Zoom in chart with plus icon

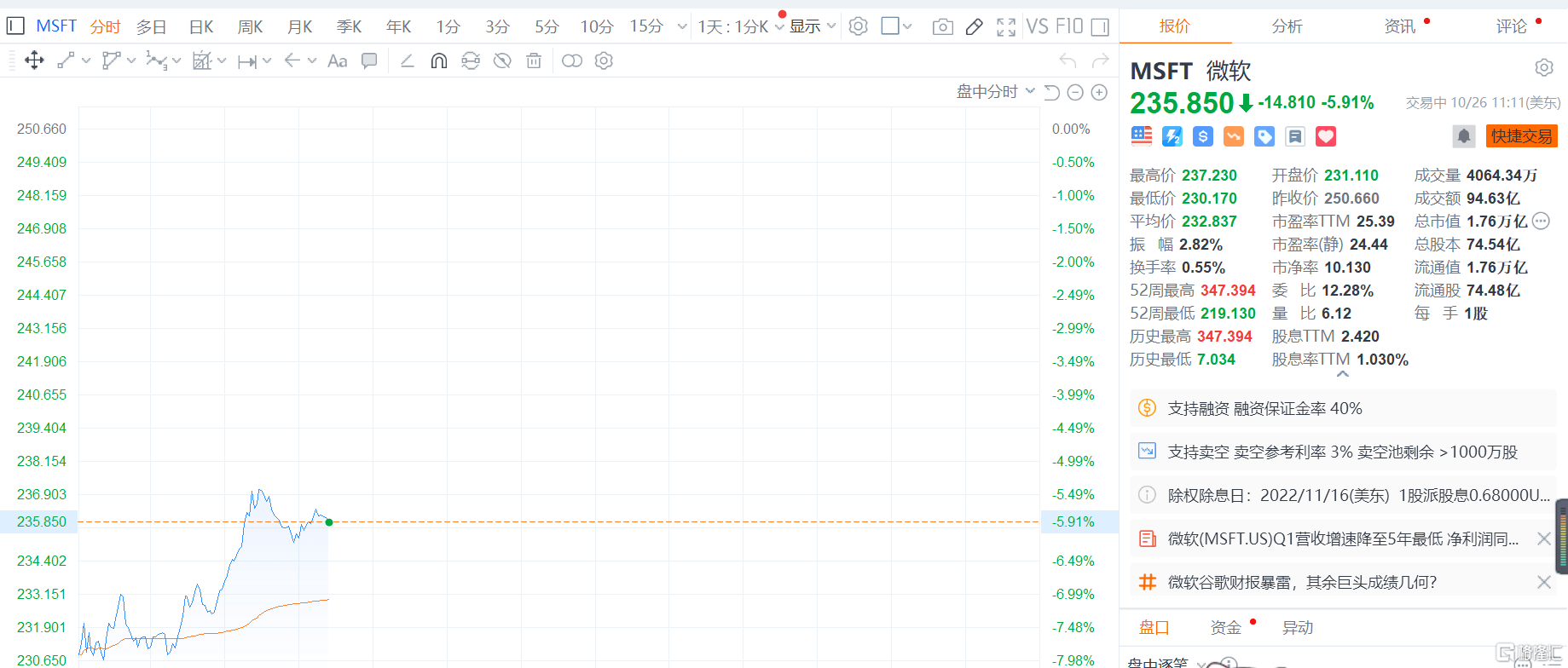pos(1100,92)
